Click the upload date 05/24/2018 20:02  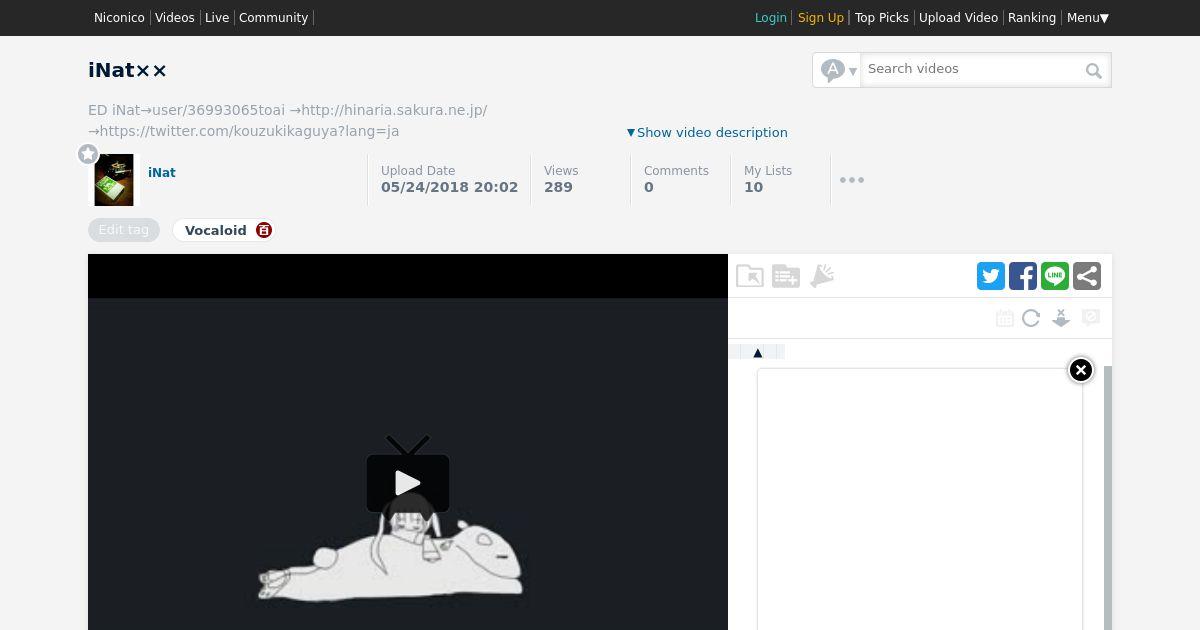click(450, 187)
